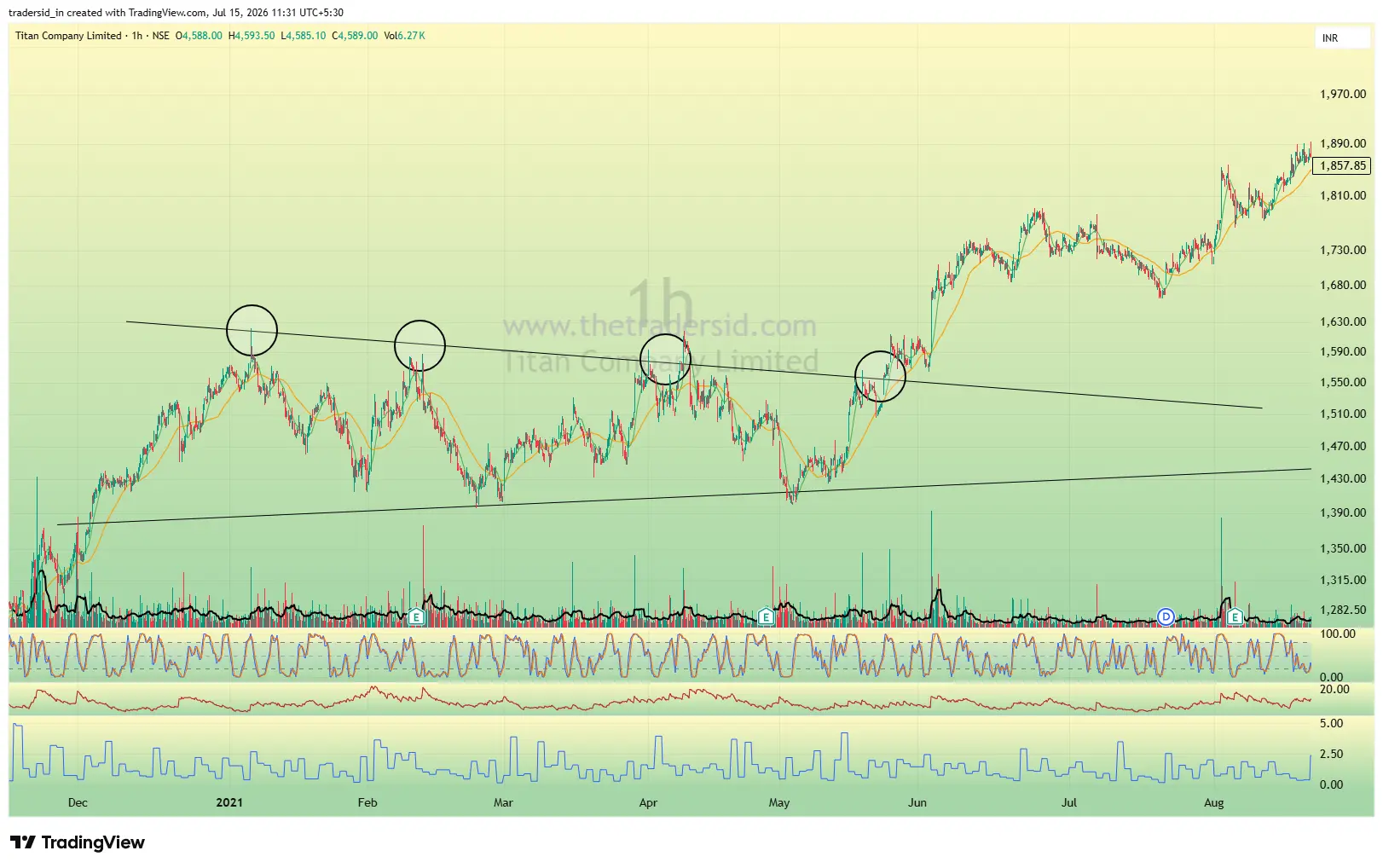Open the dividend D marker near August
Image resolution: width=1383 pixels, height=868 pixels.
coord(1166,616)
